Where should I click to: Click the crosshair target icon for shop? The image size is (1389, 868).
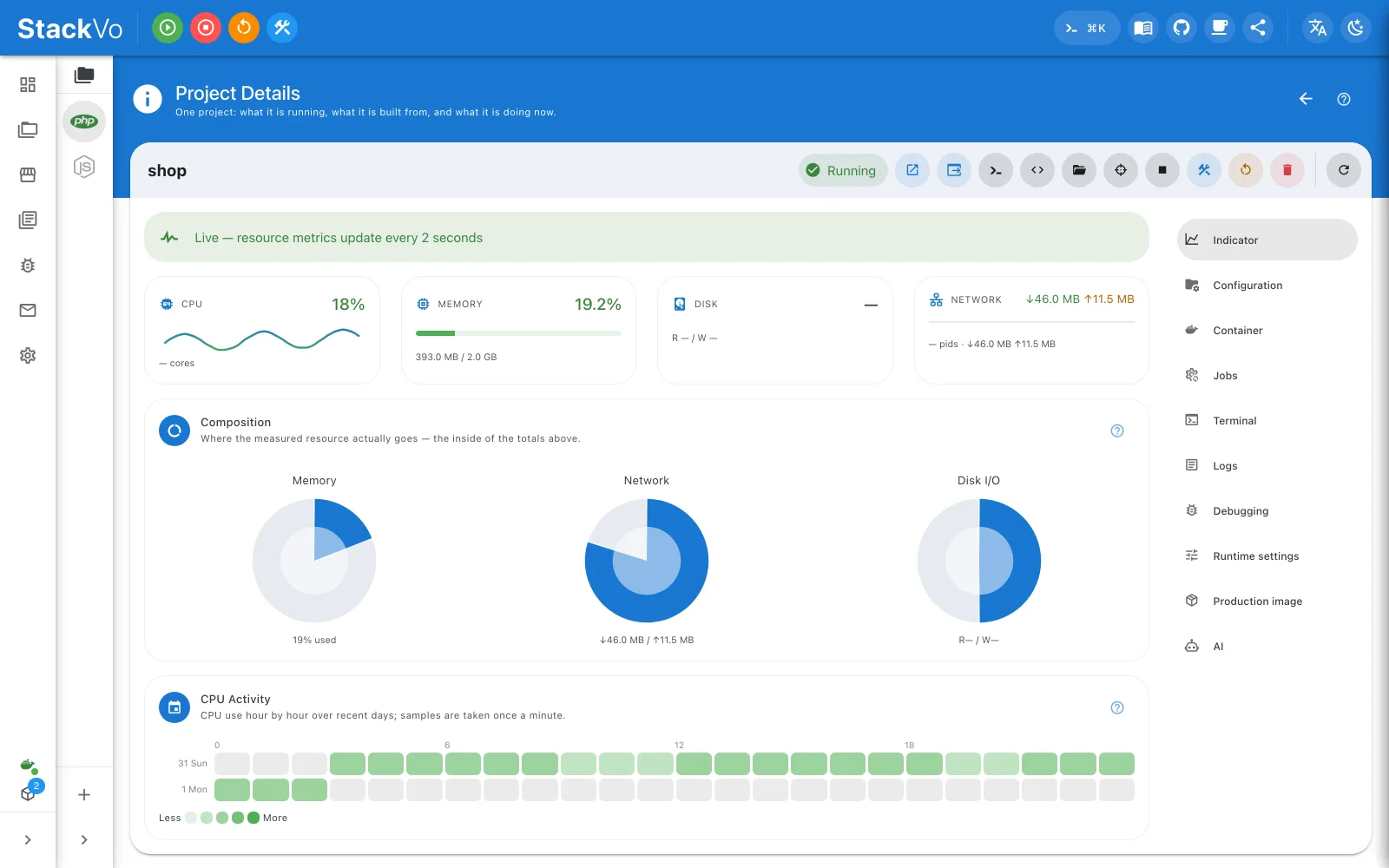[x=1121, y=170]
